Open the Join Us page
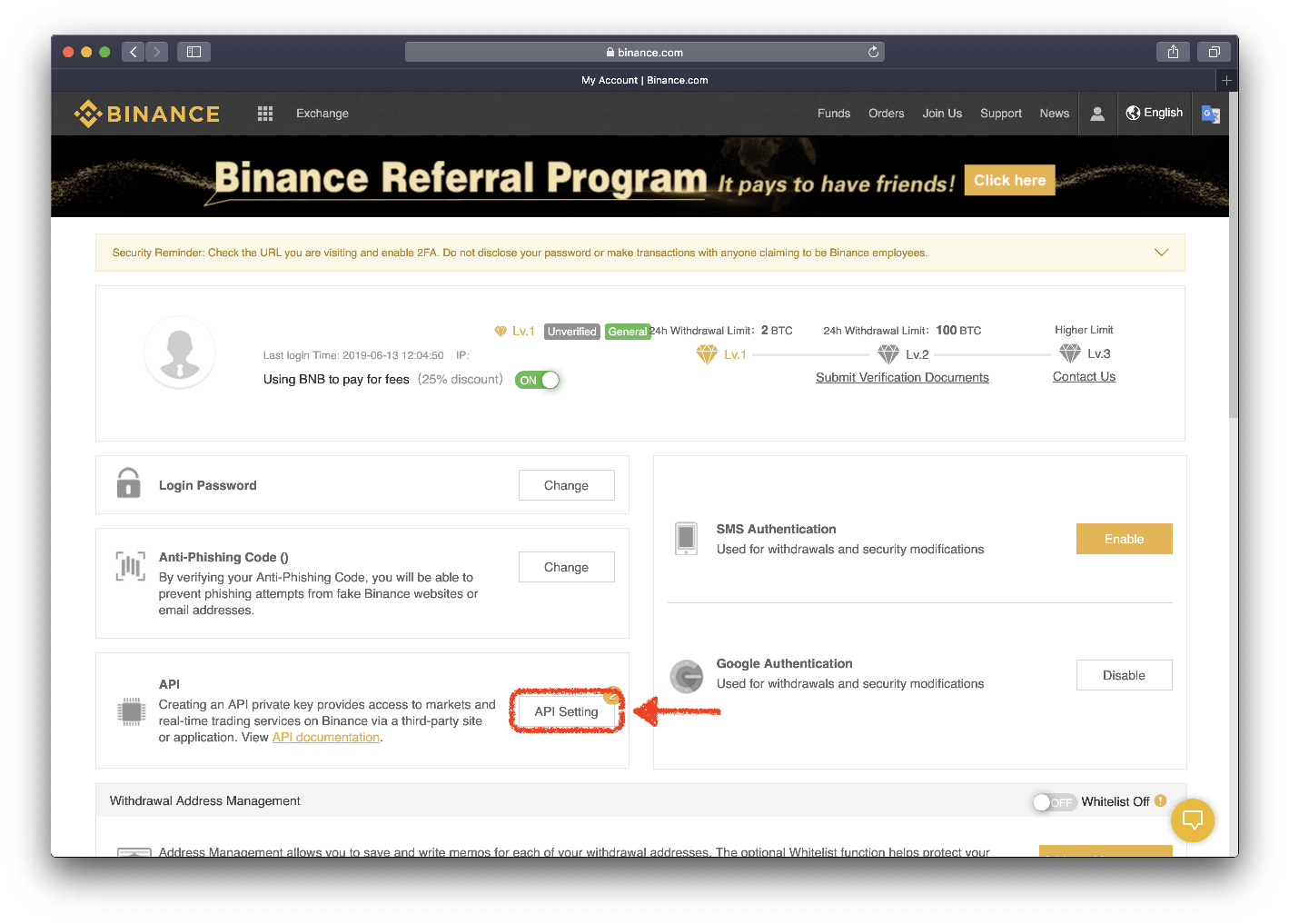The width and height of the screenshot is (1289, 924). pos(942,114)
